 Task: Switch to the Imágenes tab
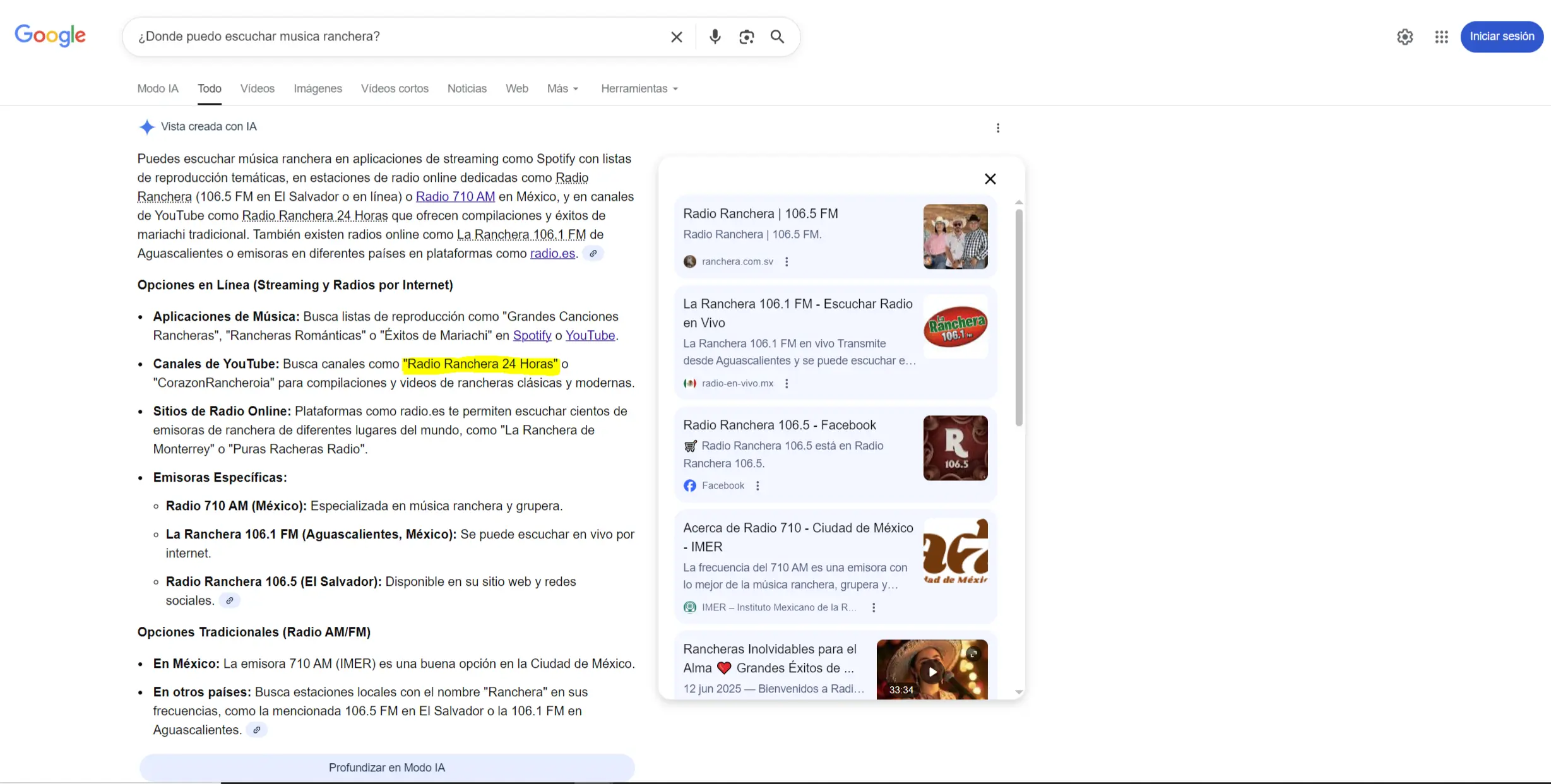(318, 88)
